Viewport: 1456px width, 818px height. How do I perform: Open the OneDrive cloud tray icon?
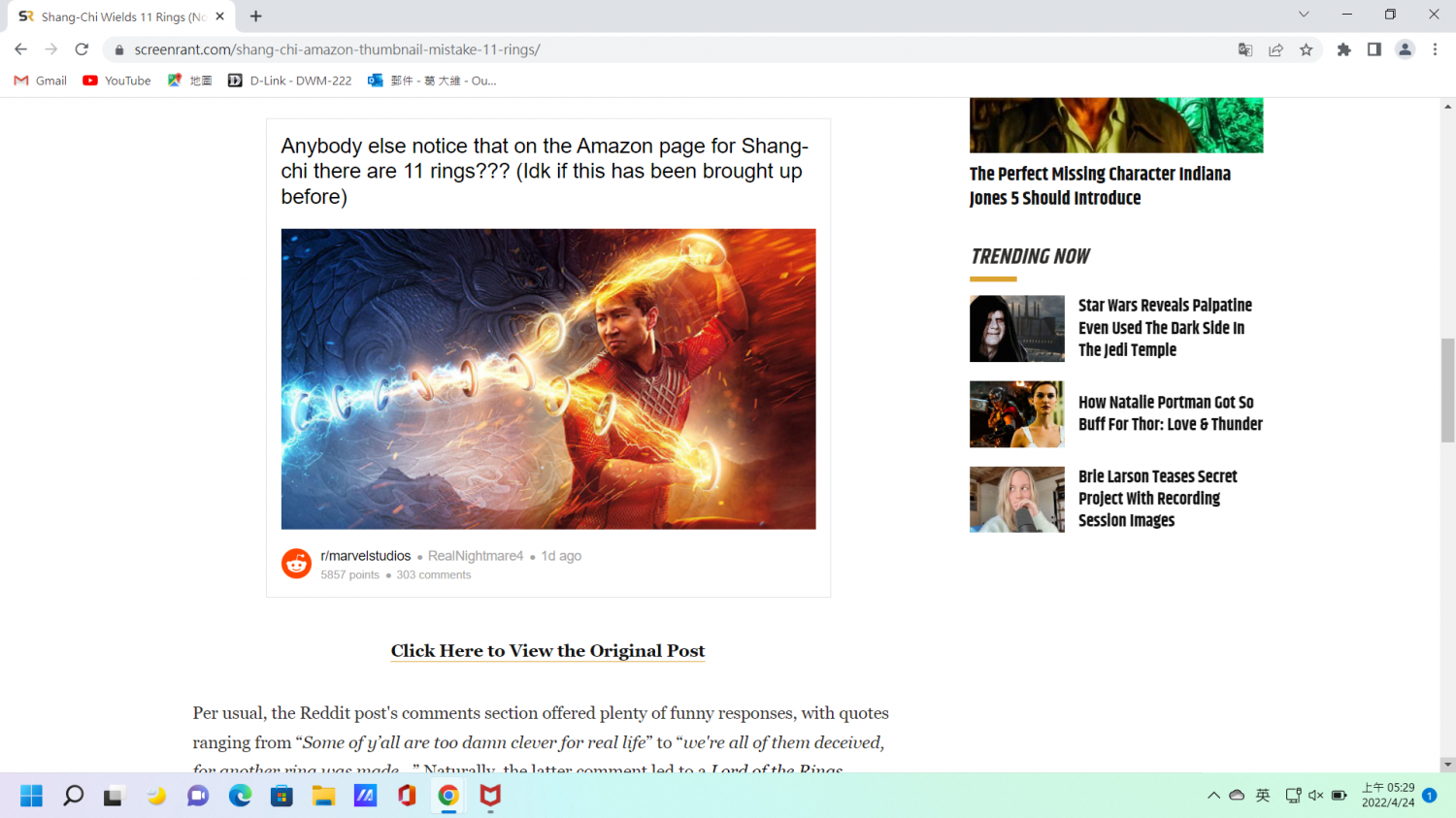coord(1237,796)
